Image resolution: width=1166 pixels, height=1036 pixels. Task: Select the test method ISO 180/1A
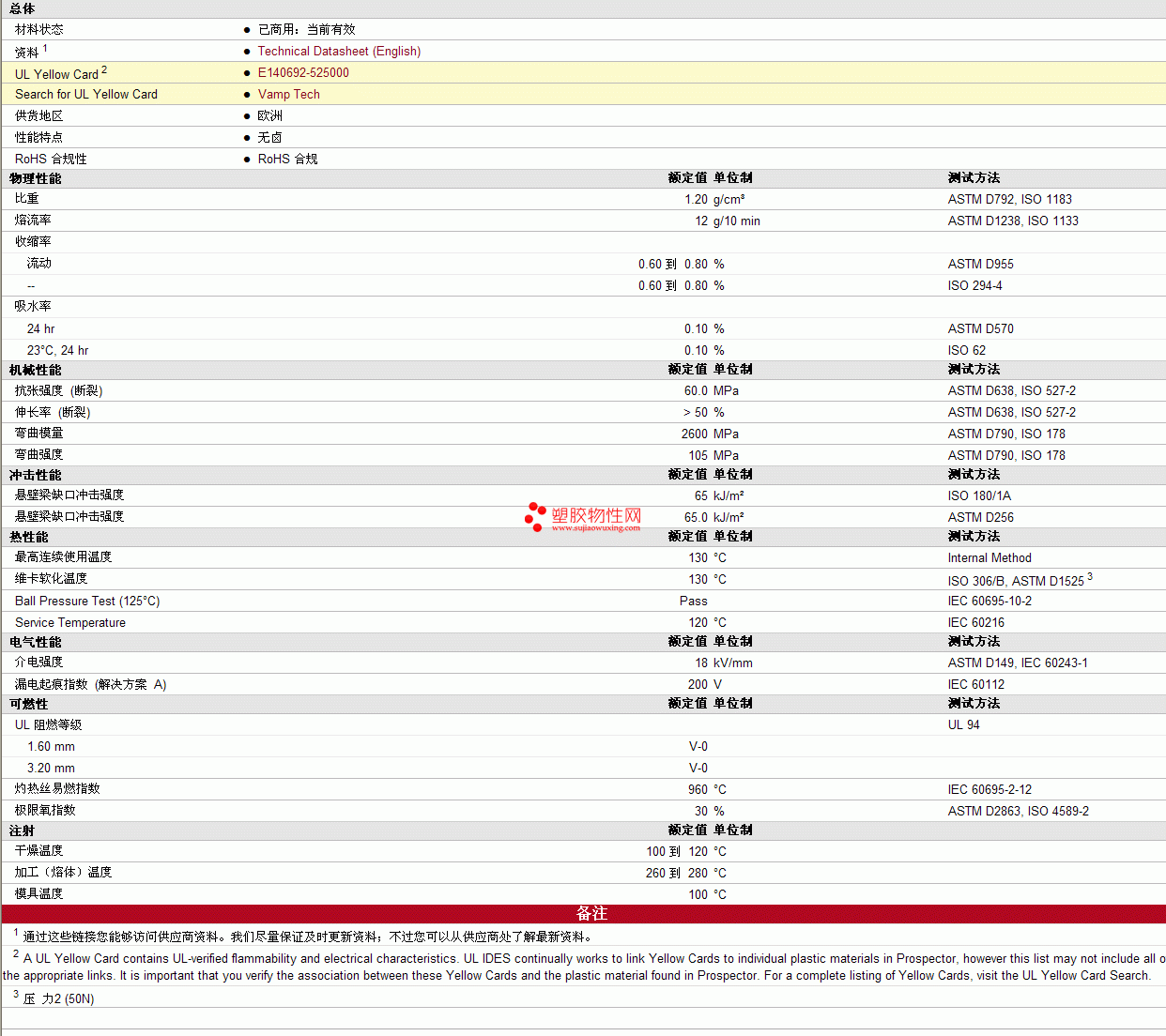(x=980, y=496)
